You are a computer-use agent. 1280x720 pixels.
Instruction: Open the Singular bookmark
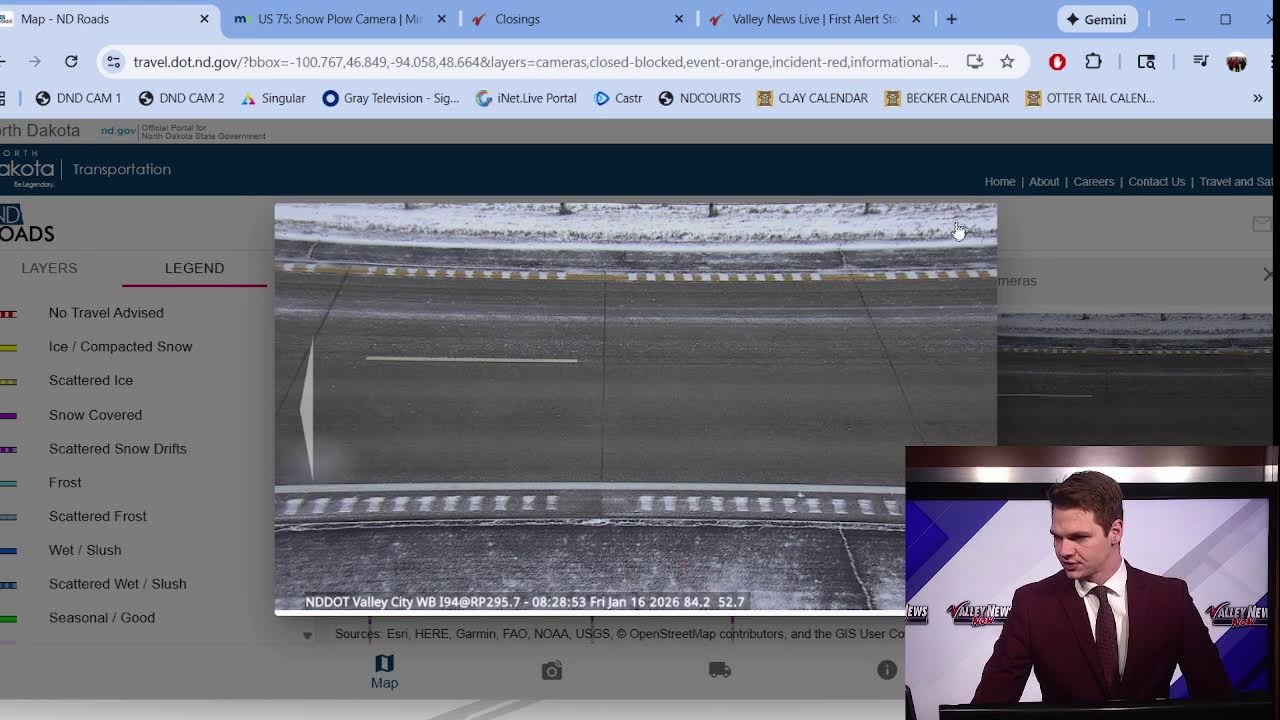coord(273,98)
